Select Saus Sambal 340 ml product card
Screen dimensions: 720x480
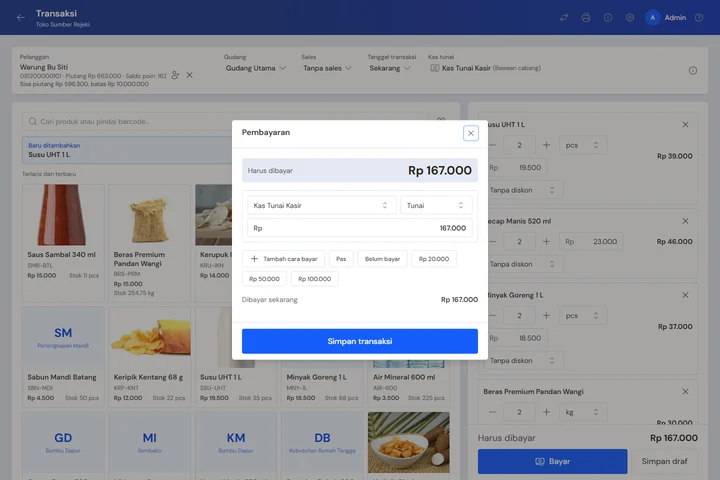(x=63, y=243)
